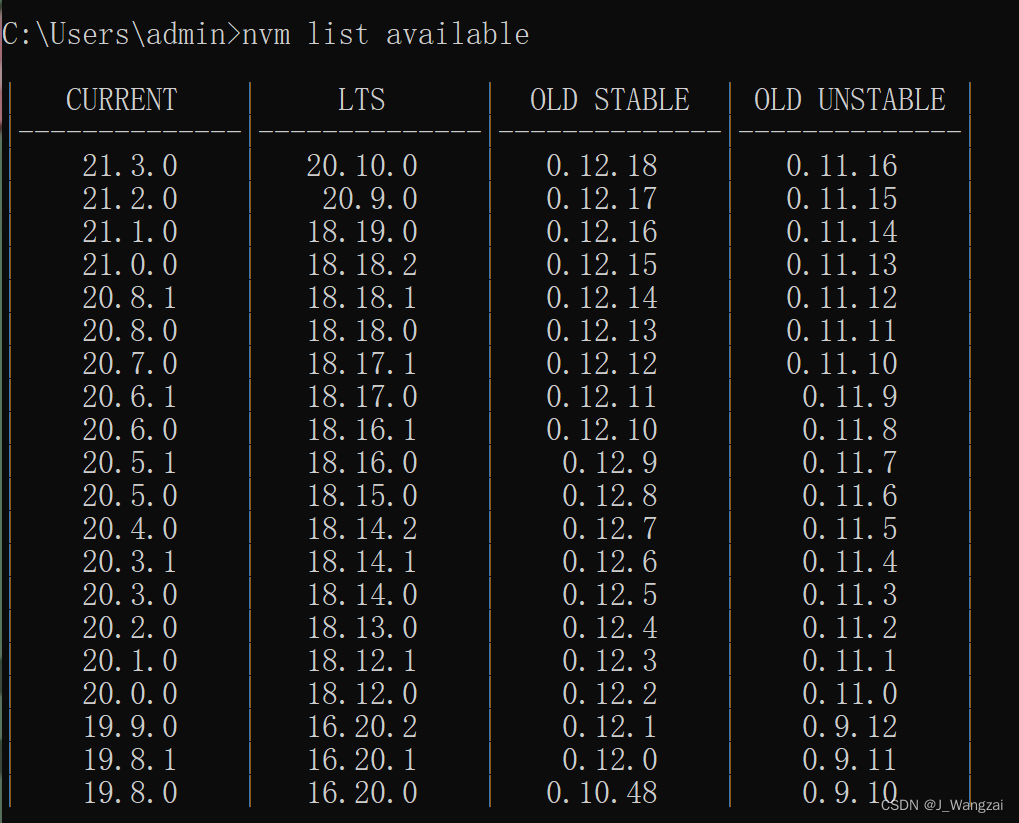Click LTS version 16.20.0

(x=362, y=792)
